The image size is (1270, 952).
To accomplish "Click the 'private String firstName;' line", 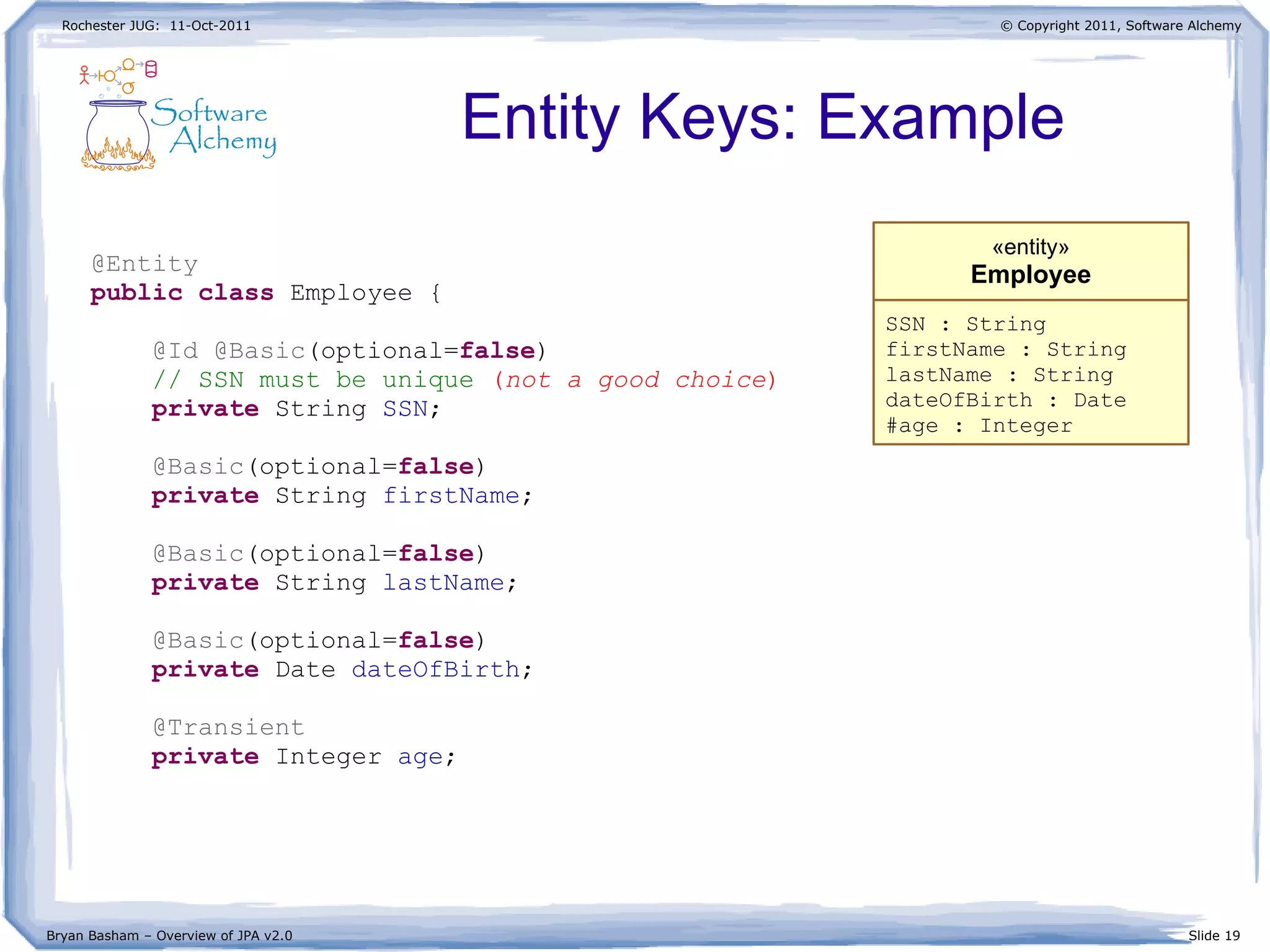I will pos(342,496).
